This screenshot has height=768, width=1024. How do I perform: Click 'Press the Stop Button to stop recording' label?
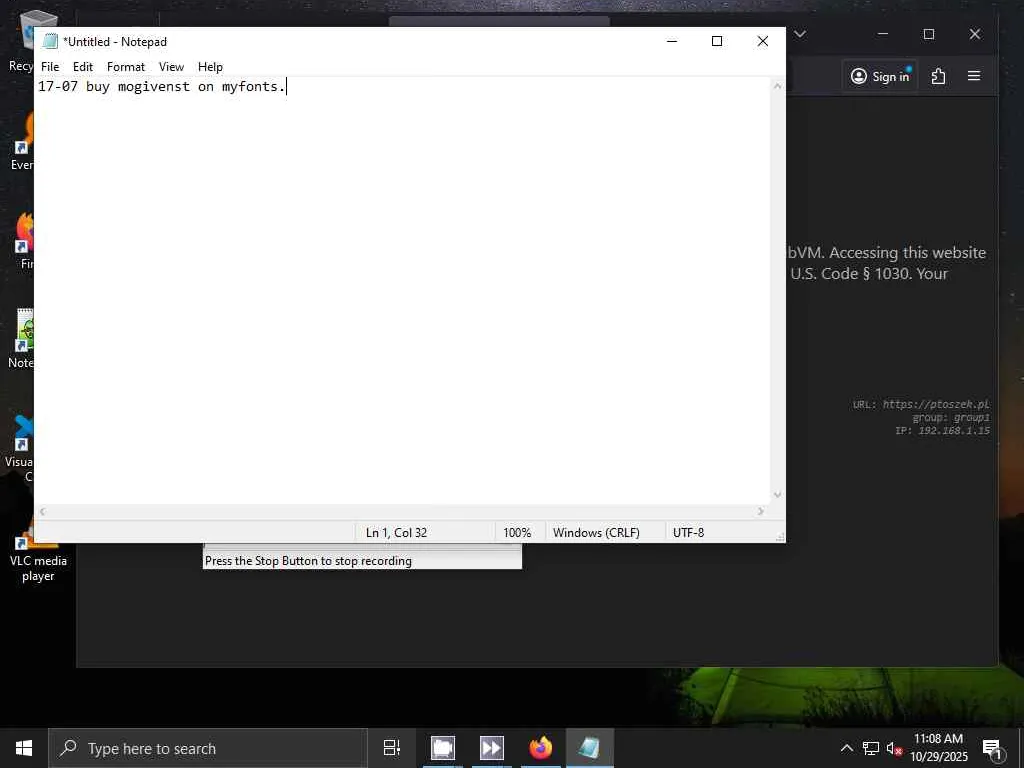click(x=308, y=561)
